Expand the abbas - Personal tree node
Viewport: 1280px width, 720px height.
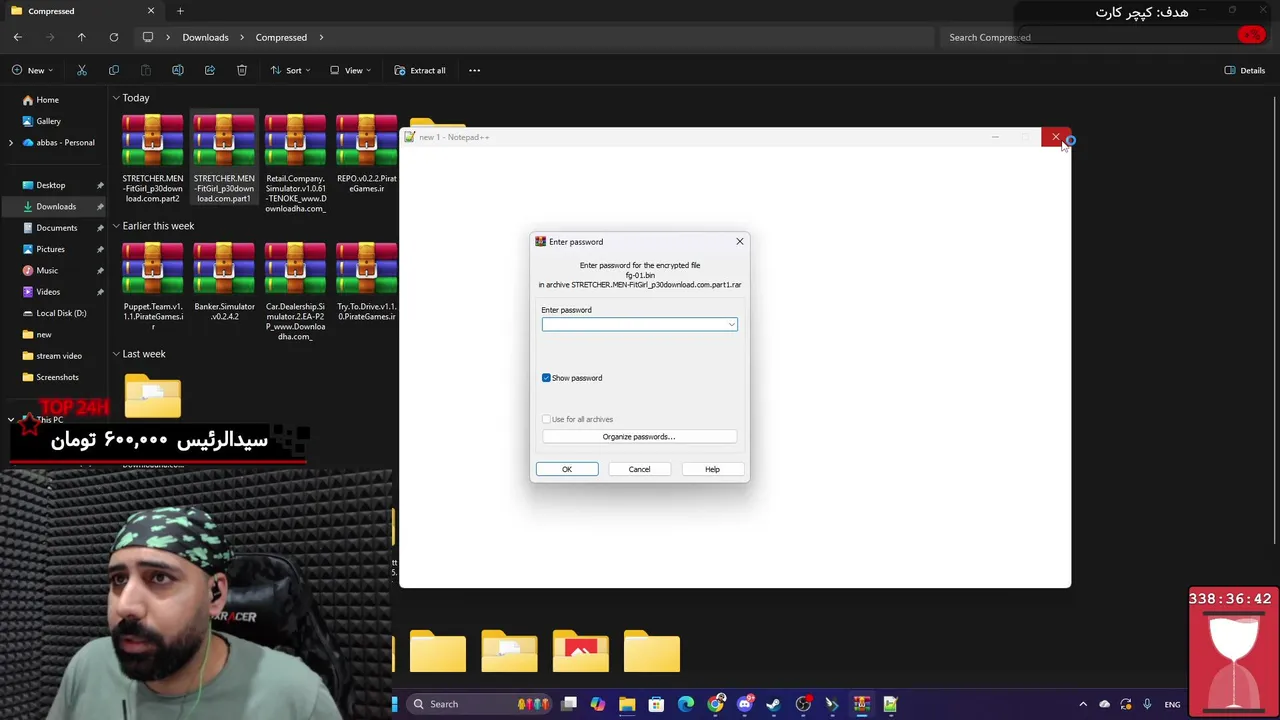pyautogui.click(x=11, y=143)
